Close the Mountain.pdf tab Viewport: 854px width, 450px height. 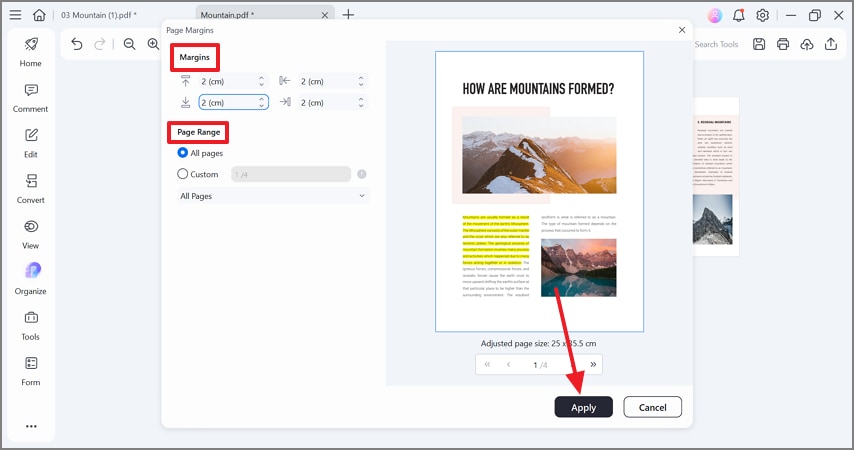(x=325, y=15)
